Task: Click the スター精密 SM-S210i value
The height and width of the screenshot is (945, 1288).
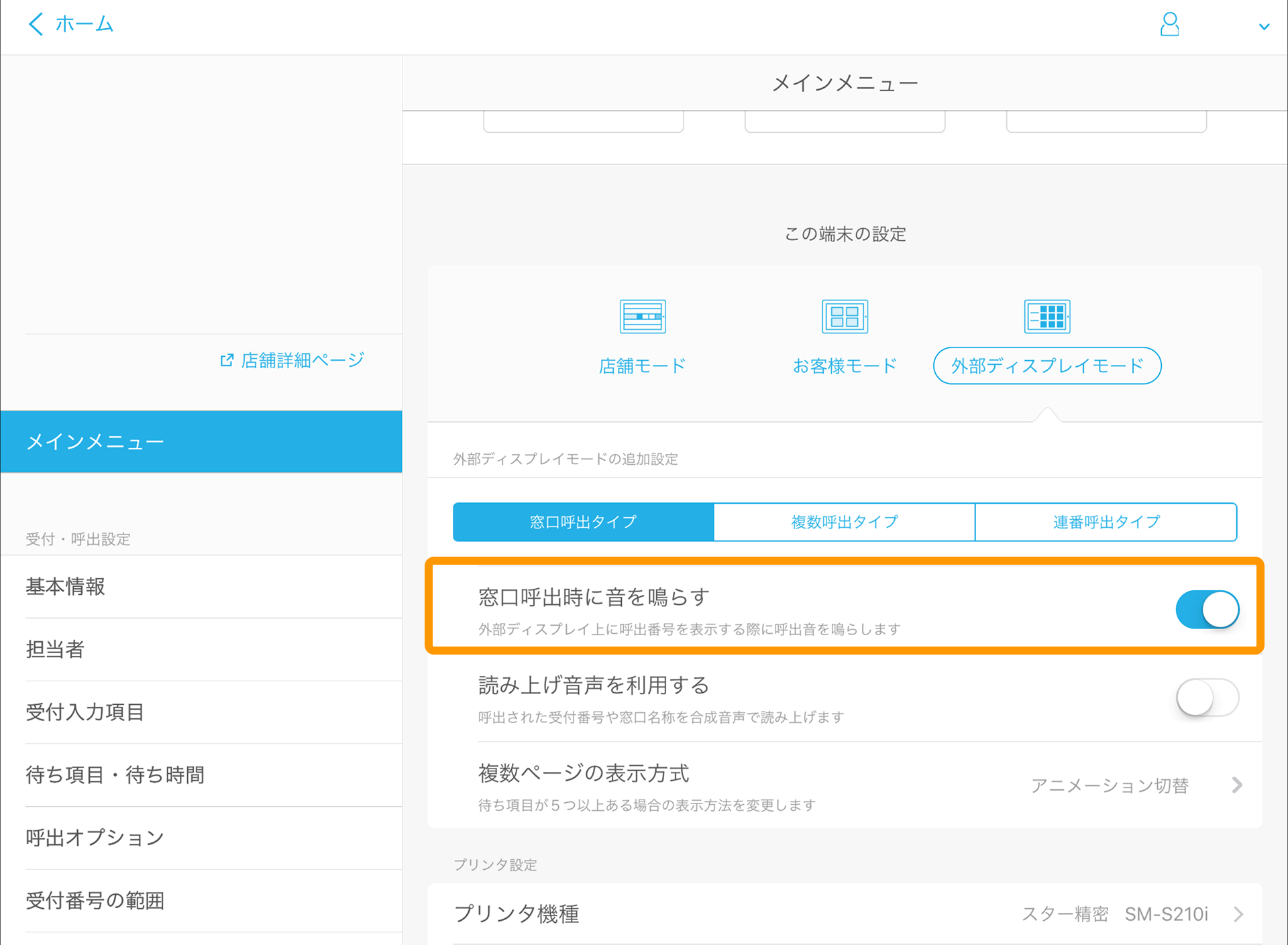Action: click(1114, 914)
